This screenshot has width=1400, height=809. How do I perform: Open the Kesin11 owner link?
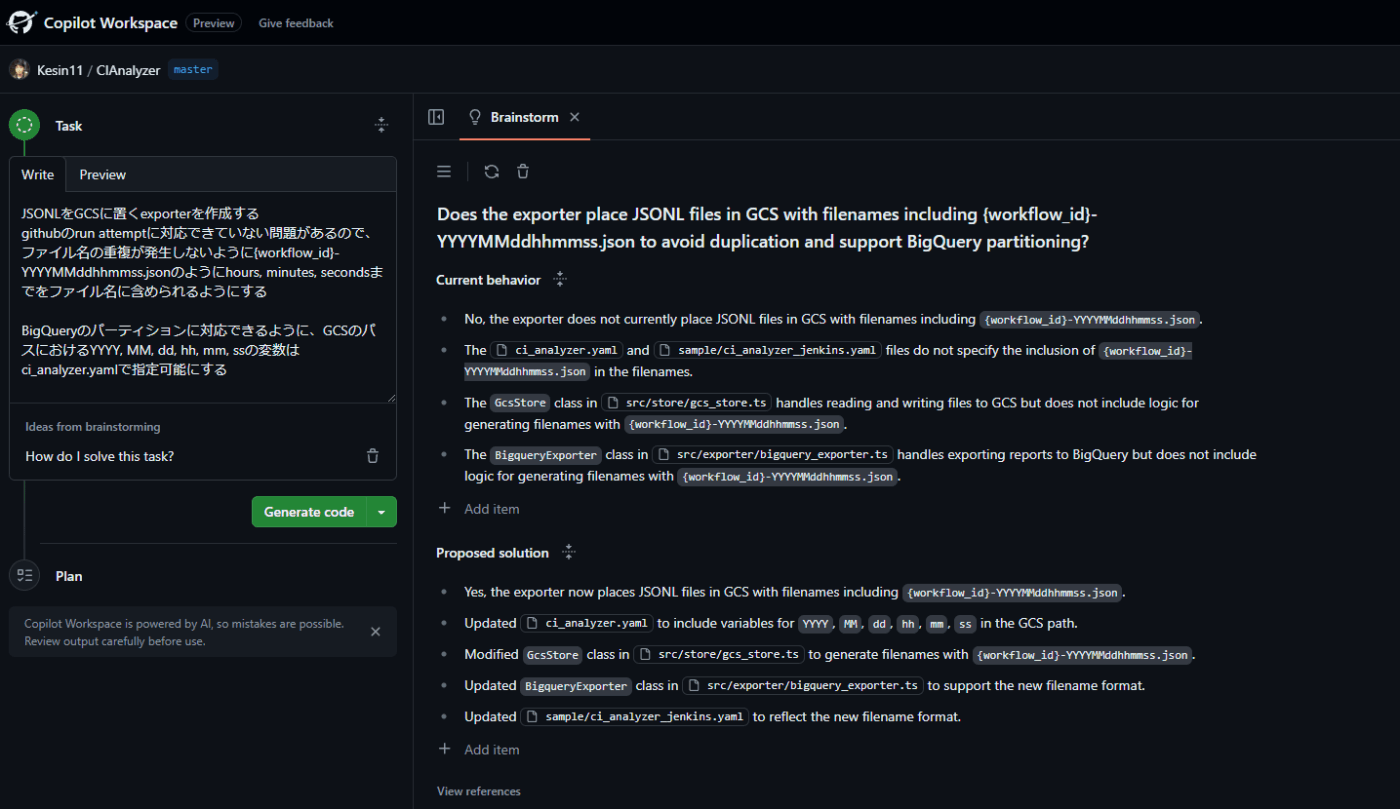click(60, 70)
